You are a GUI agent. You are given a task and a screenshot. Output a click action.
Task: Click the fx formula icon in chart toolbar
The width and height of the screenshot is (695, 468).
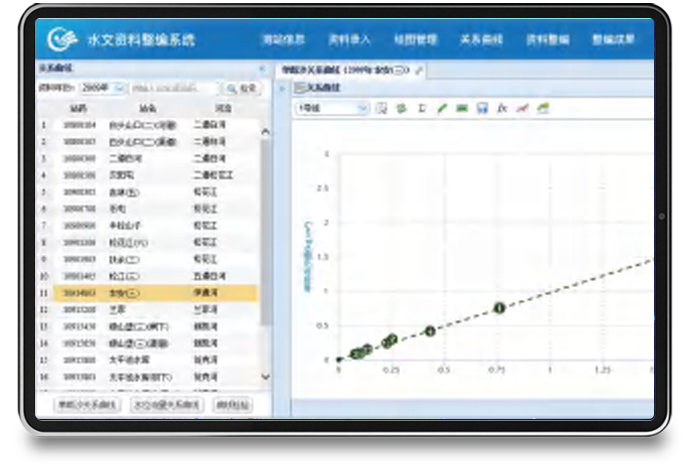[502, 108]
